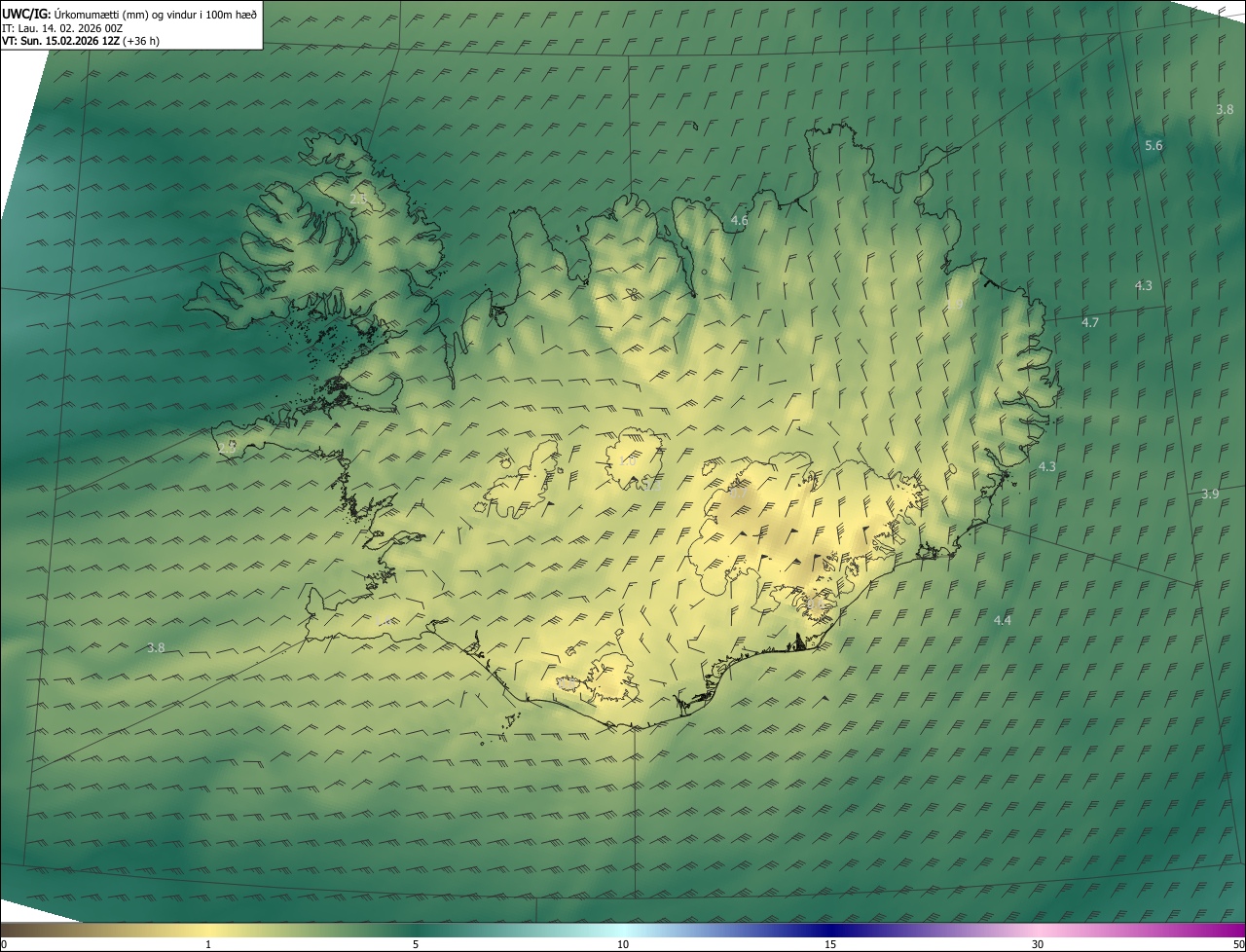
Task: Click the "50" tick on the color scale
Action: tap(1238, 944)
